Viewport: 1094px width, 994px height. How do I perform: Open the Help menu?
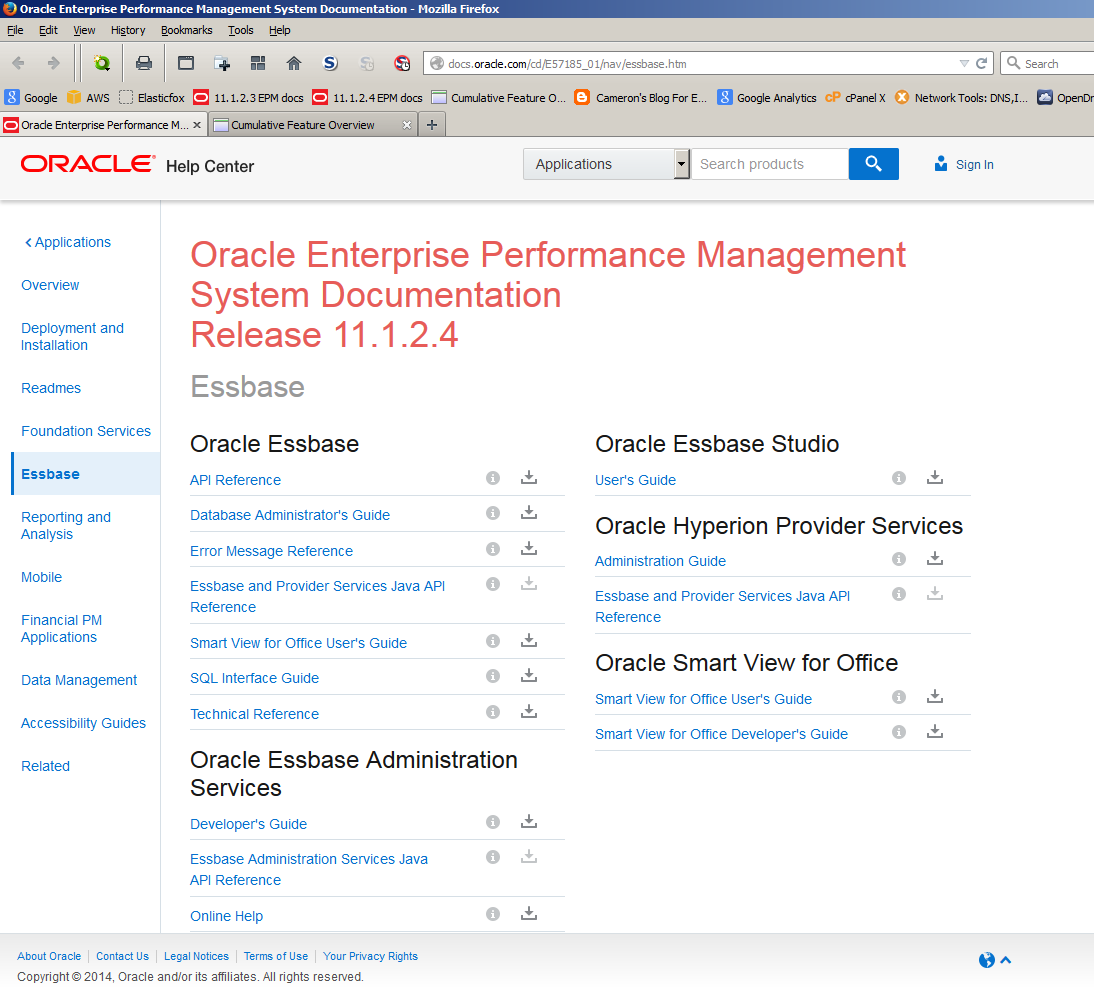coord(280,30)
